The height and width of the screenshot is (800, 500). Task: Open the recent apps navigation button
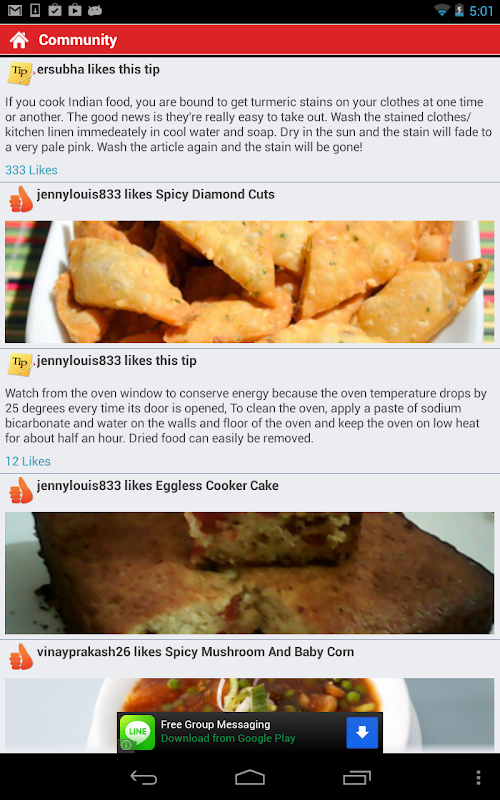coord(357,777)
